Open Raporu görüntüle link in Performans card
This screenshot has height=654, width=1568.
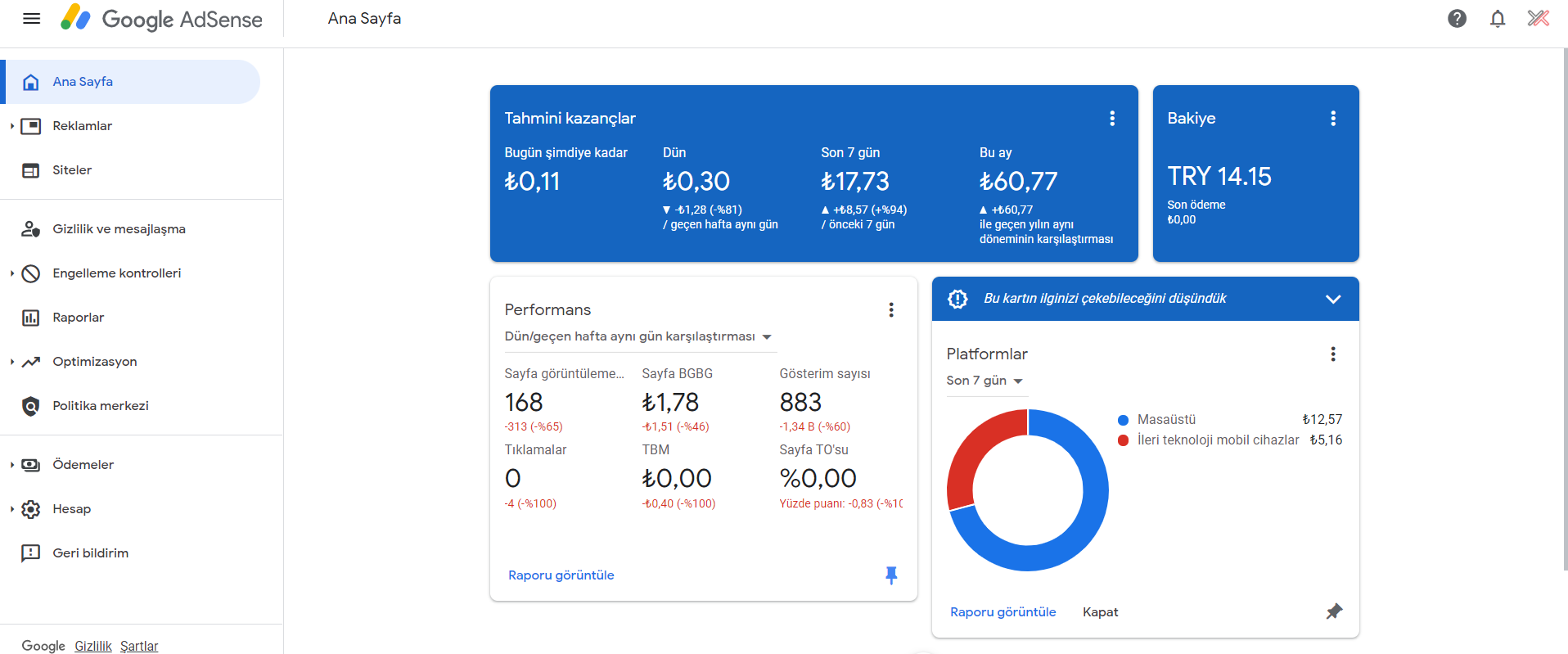[x=561, y=575]
